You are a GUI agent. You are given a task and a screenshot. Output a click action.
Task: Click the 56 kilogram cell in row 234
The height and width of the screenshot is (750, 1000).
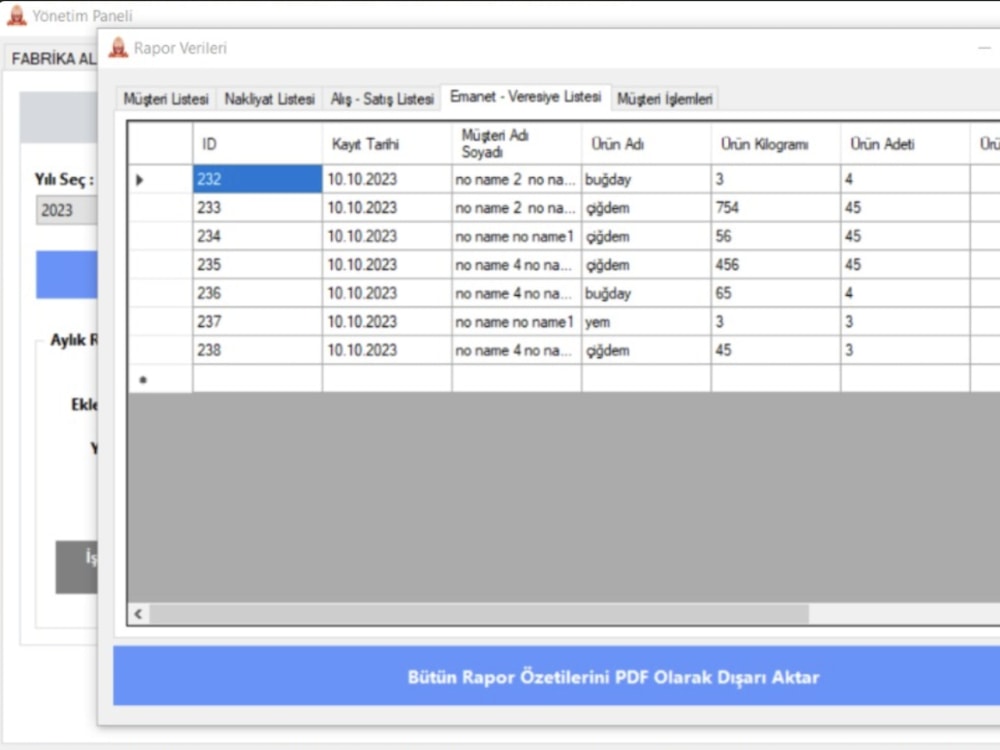(x=776, y=237)
